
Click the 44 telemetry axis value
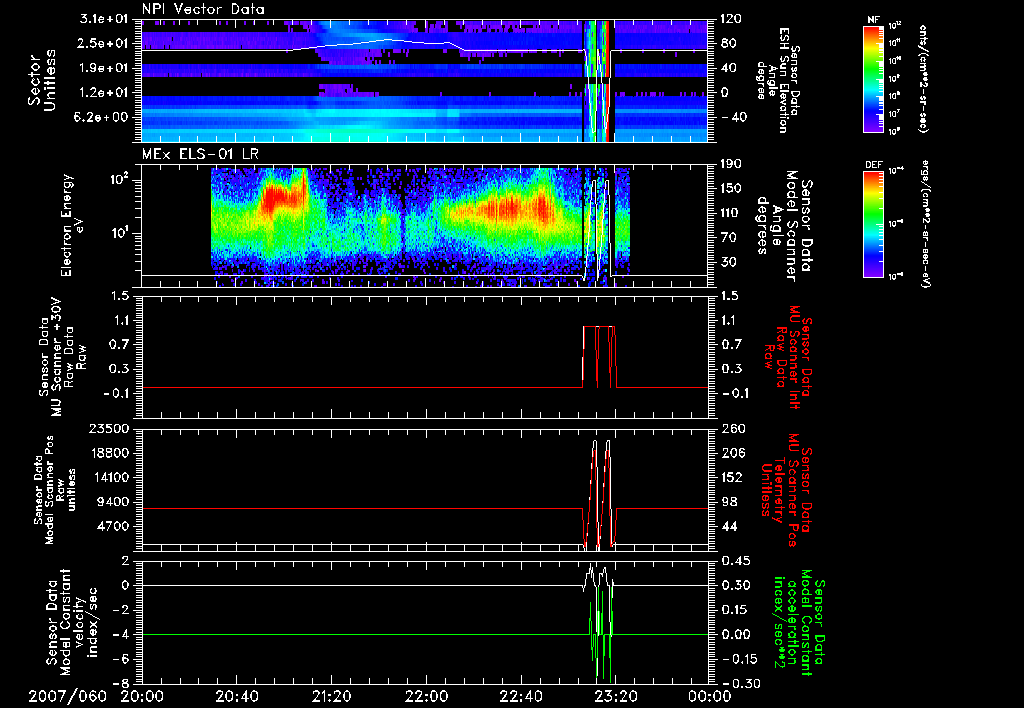(x=729, y=526)
